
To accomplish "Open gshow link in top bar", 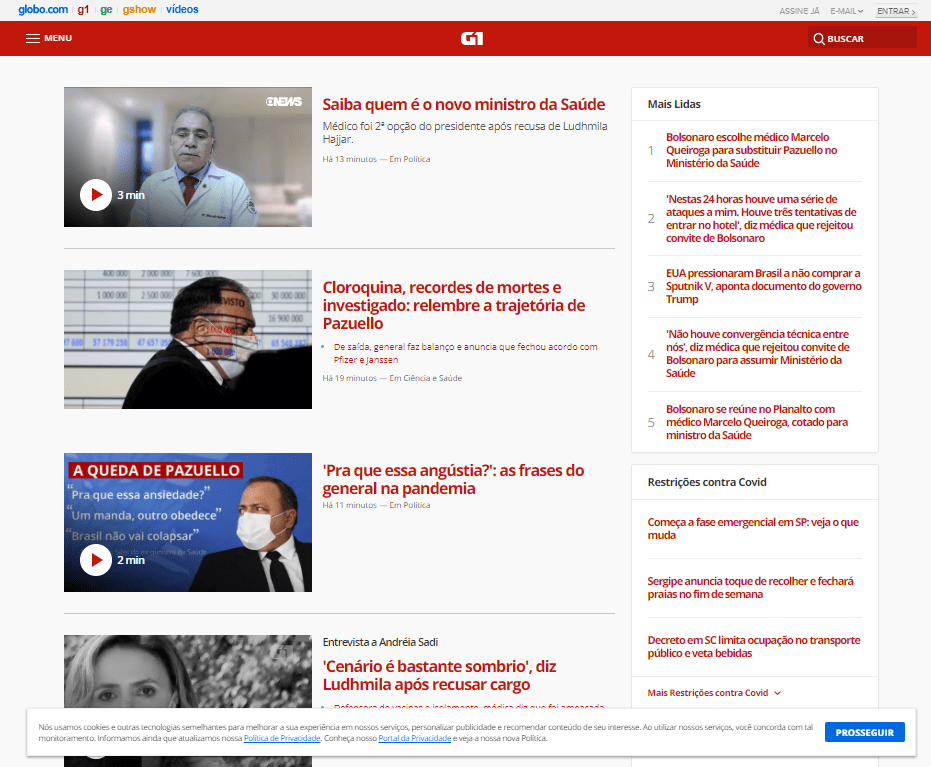I will (140, 9).
